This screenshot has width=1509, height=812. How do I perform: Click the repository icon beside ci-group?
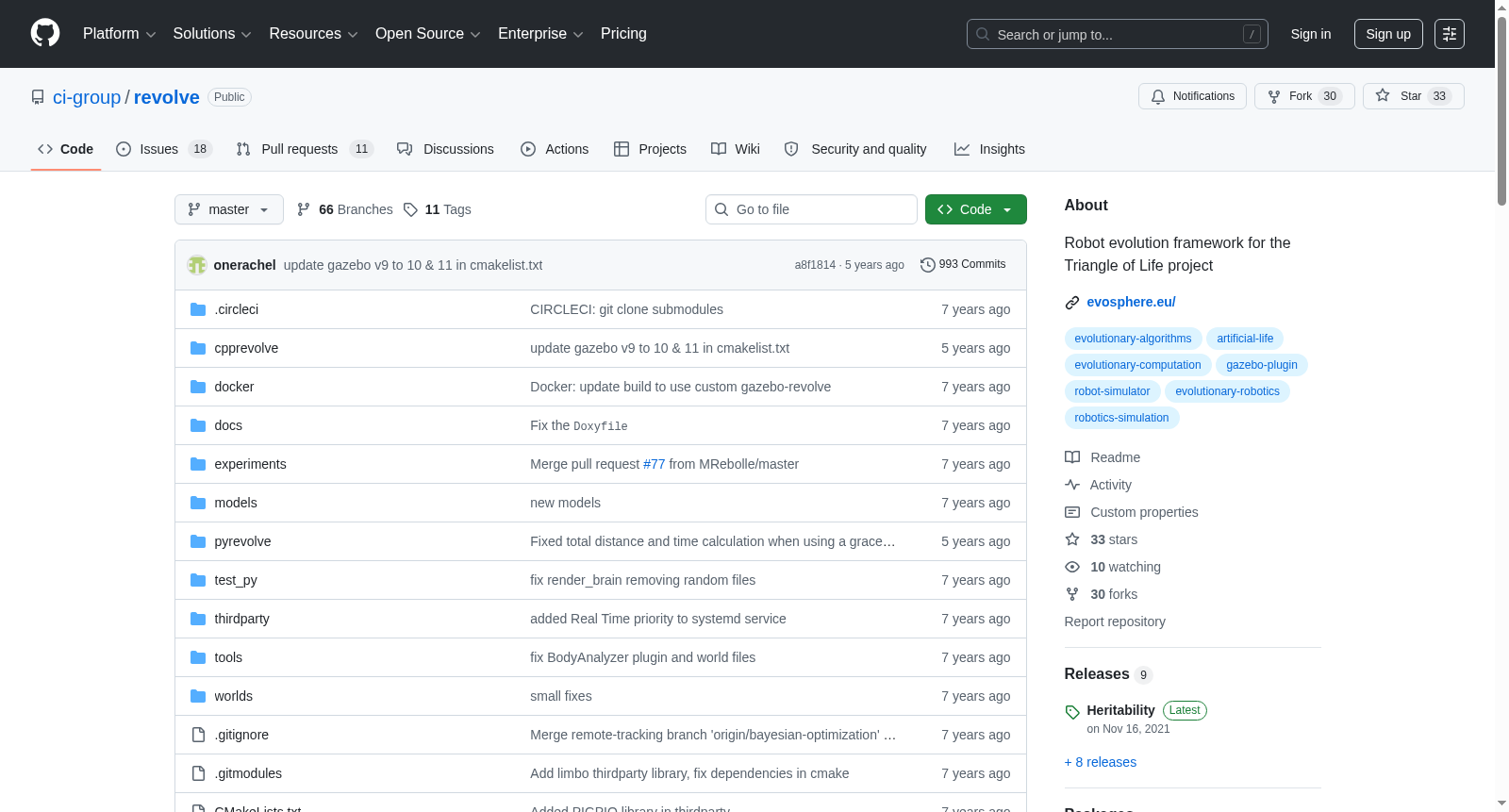click(38, 97)
